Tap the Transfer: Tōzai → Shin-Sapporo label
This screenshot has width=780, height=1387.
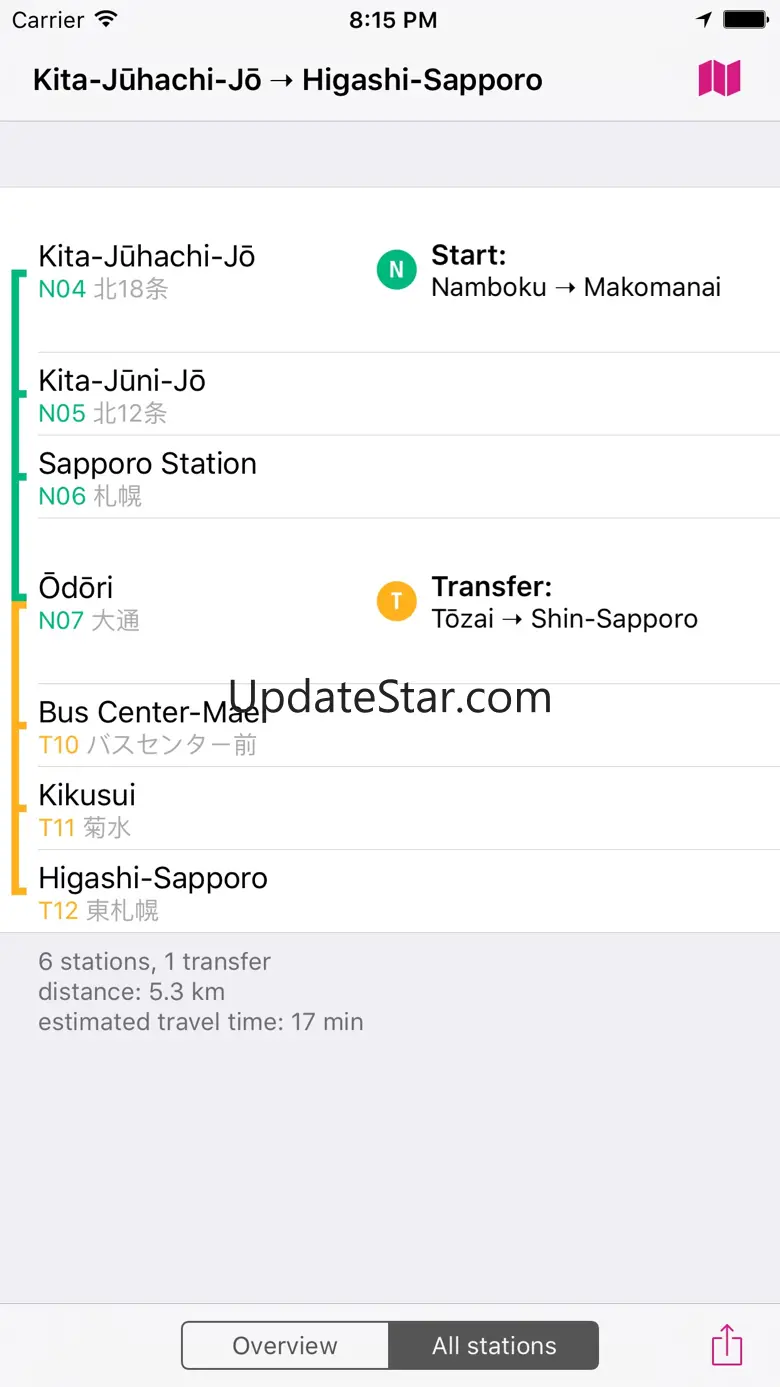[x=564, y=602]
